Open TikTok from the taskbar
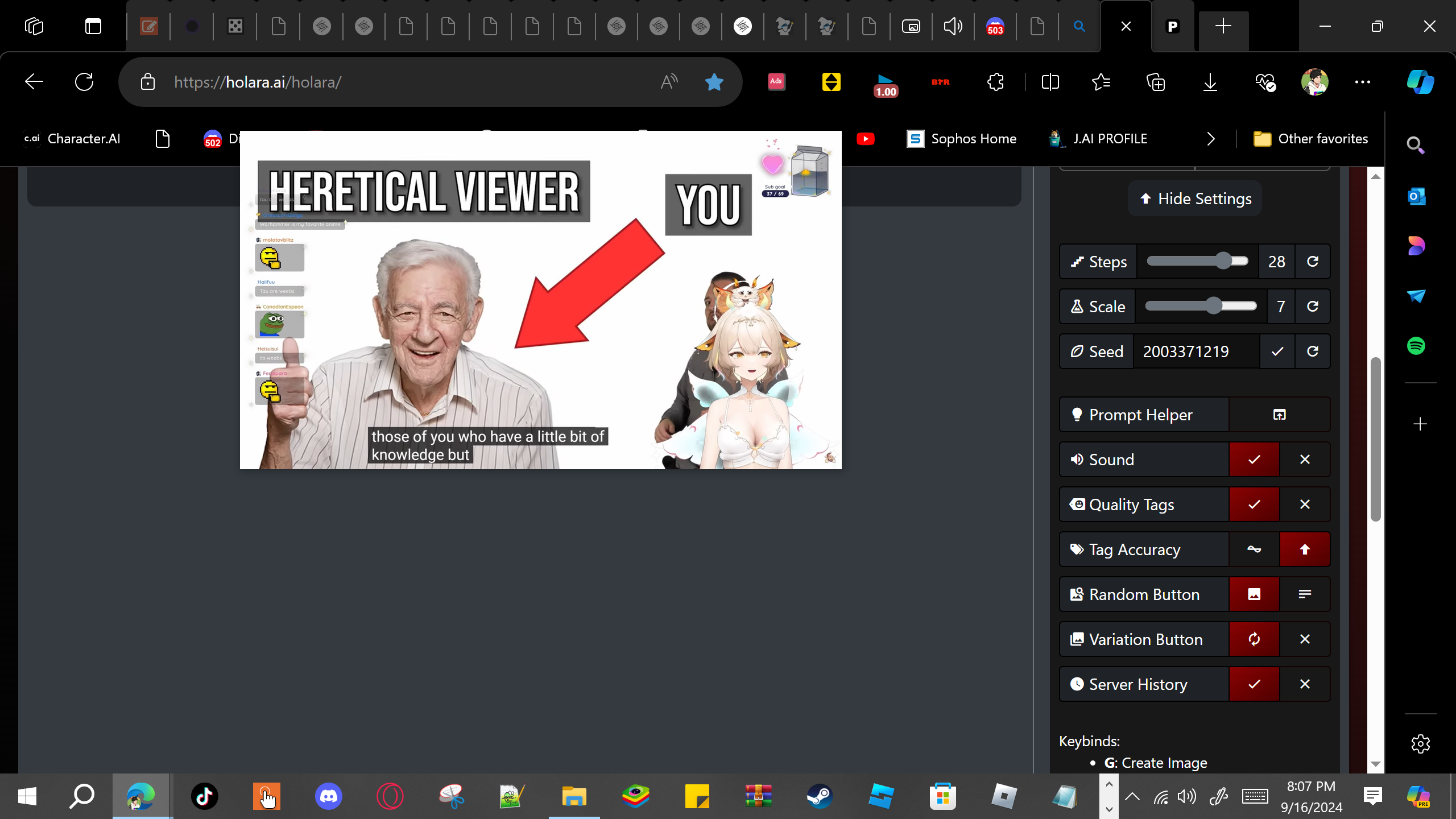The image size is (1456, 819). point(205,796)
